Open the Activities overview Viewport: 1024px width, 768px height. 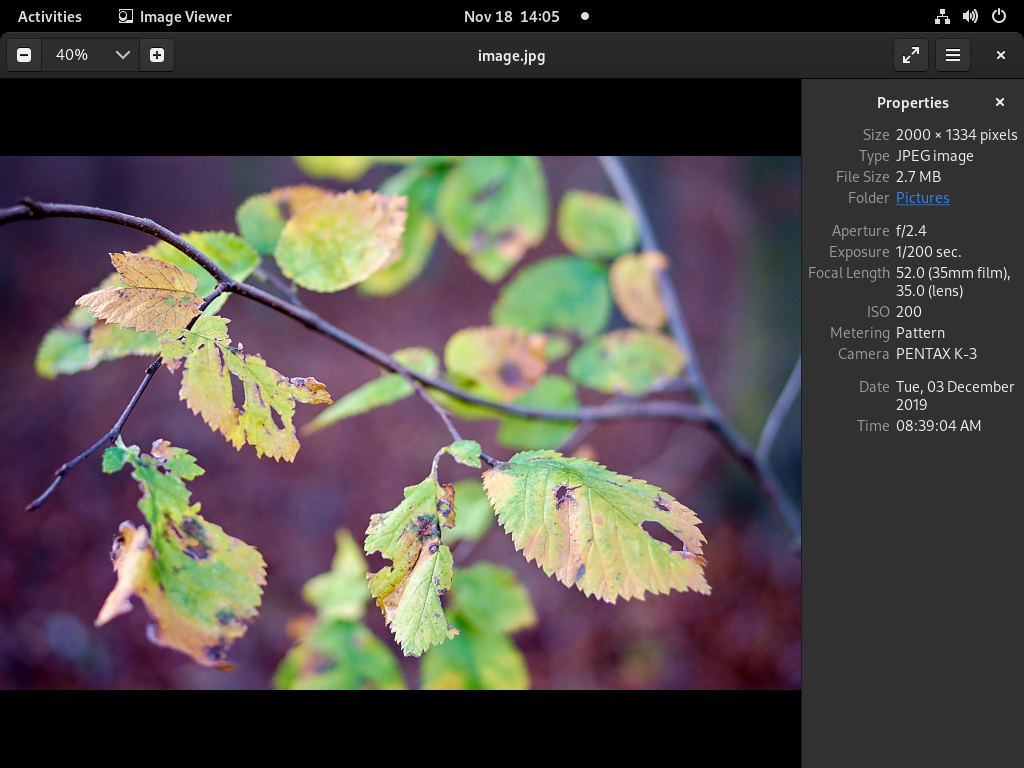(50, 16)
